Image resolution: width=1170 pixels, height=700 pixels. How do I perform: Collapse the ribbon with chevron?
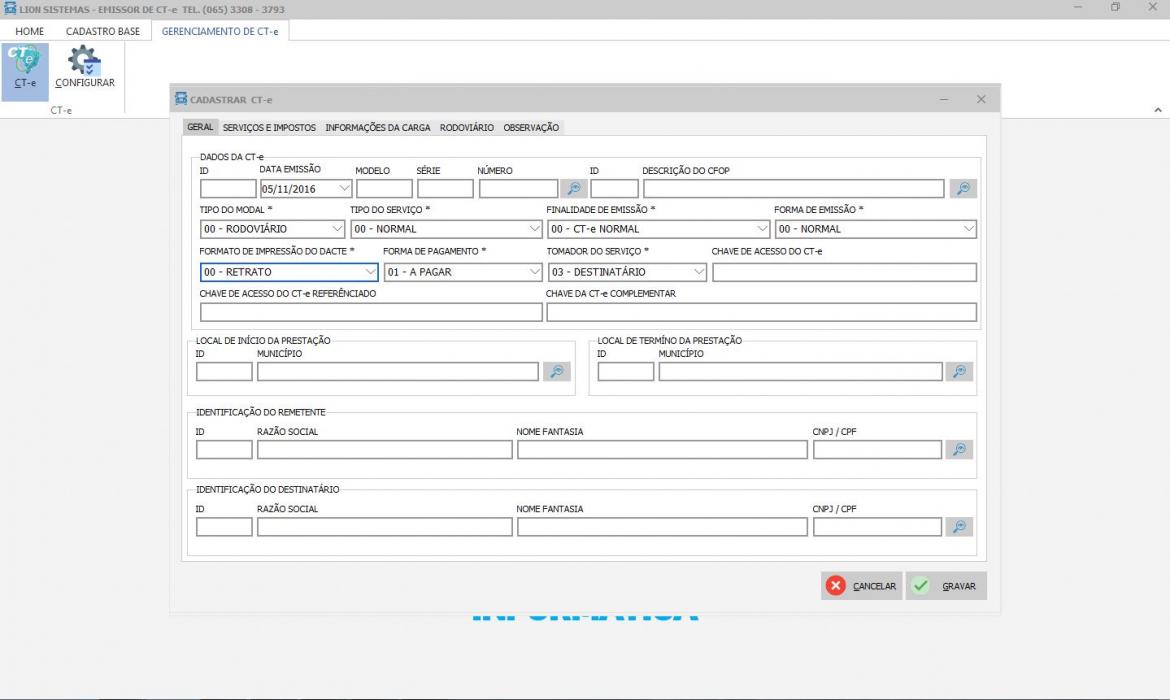[1157, 110]
